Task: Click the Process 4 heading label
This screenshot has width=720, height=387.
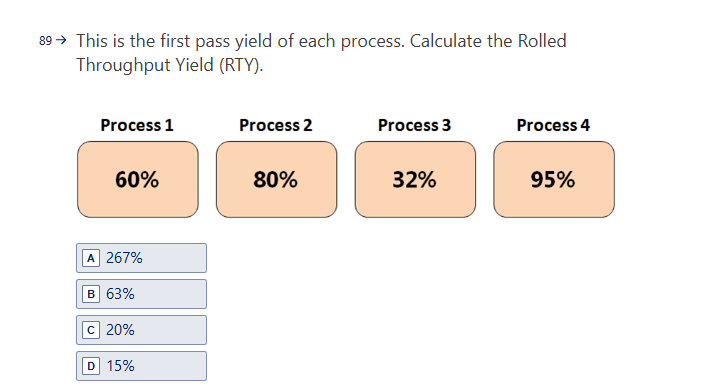Action: click(553, 125)
